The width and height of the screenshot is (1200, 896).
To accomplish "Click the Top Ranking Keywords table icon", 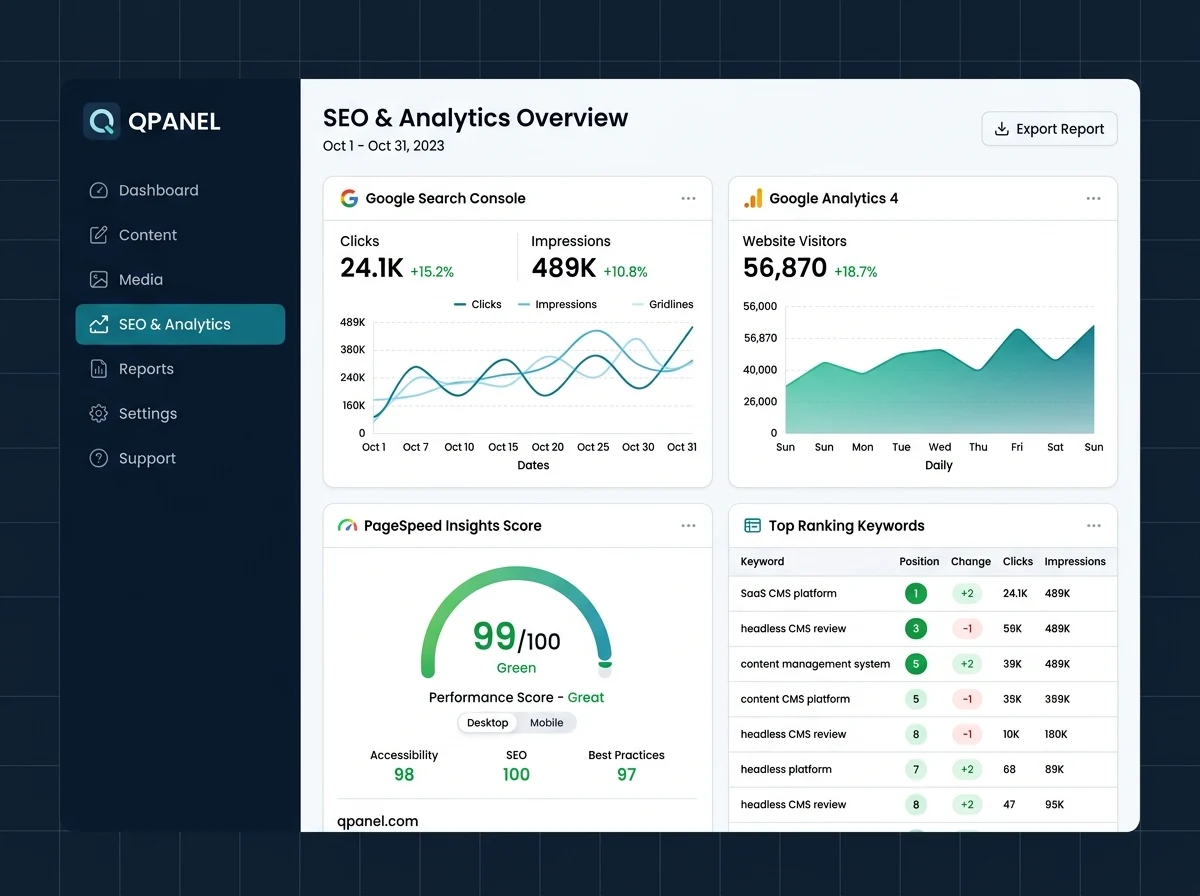I will tap(752, 526).
